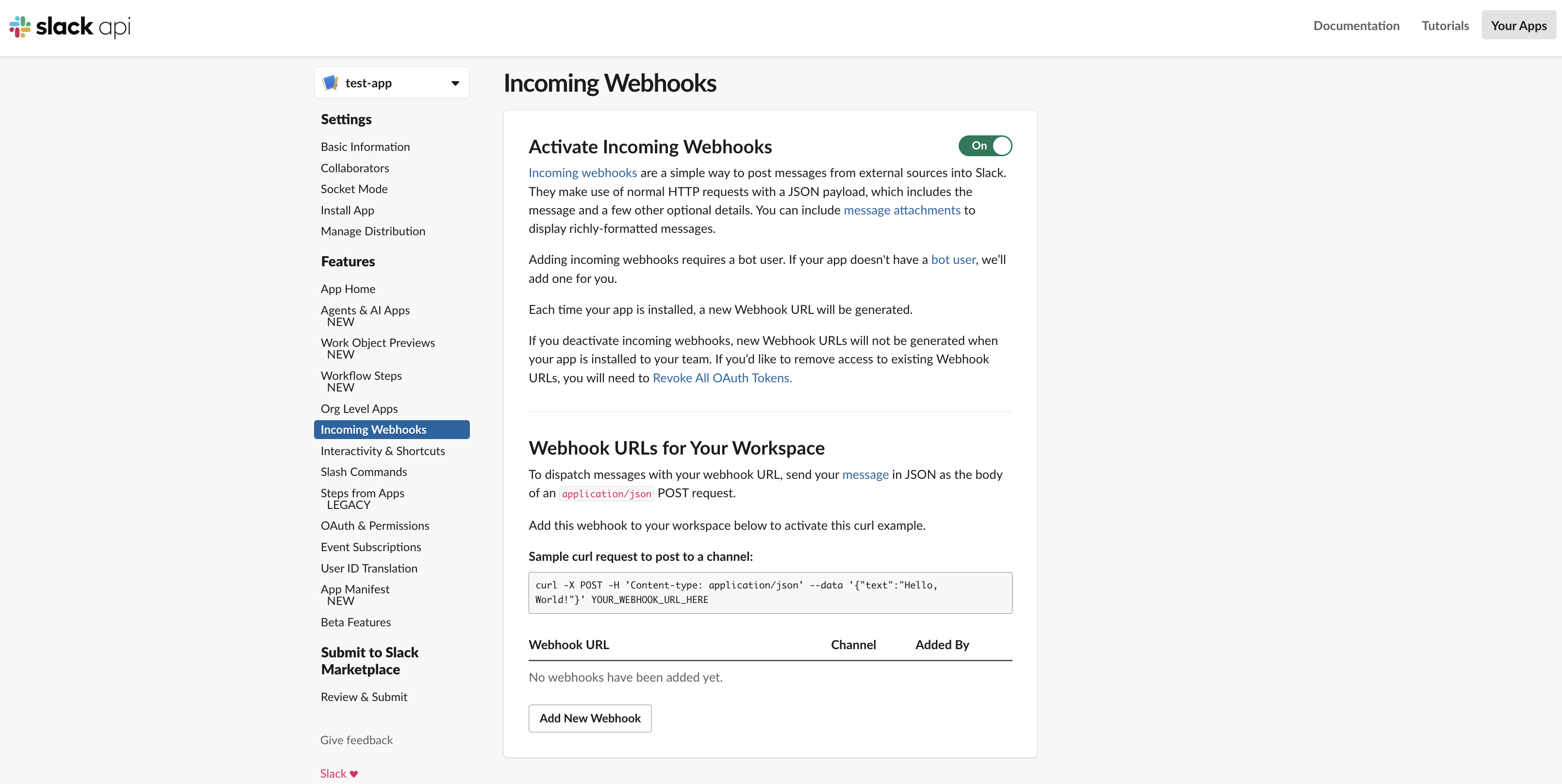Click the Incoming Webhooks page heading
The height and width of the screenshot is (784, 1562).
(609, 83)
